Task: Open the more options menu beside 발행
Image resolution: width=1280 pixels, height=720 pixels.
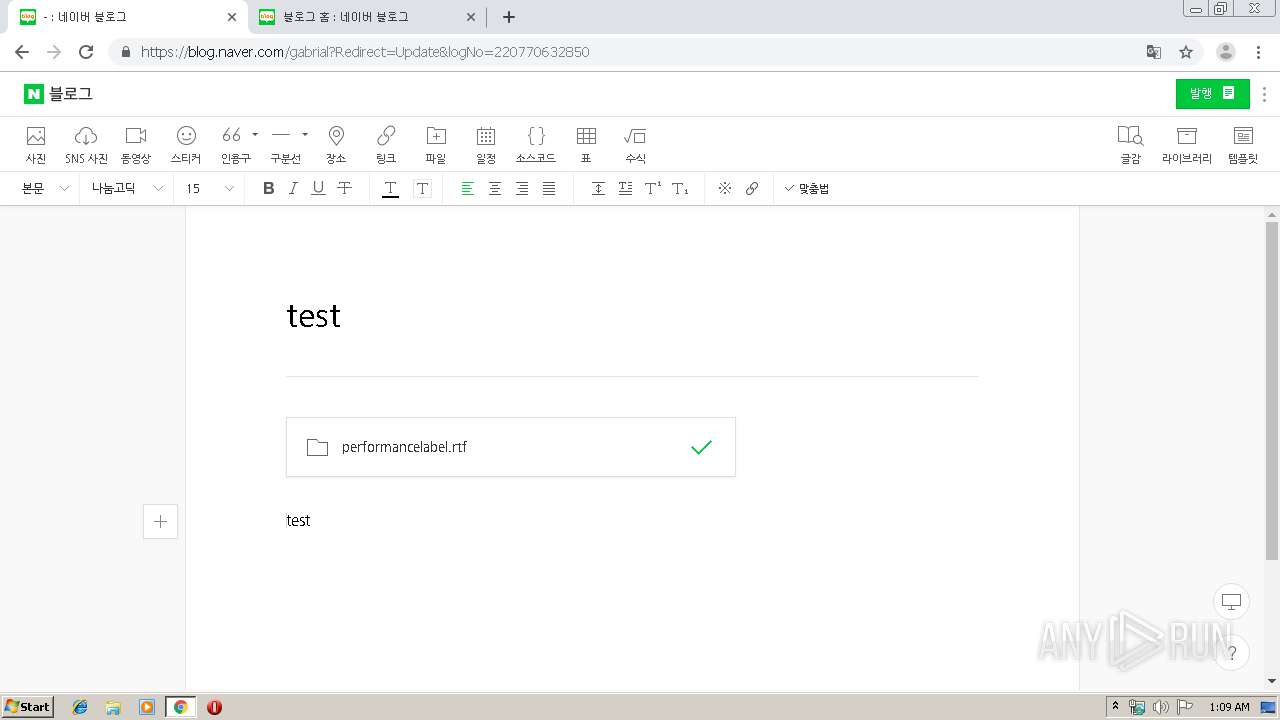Action: pos(1265,94)
